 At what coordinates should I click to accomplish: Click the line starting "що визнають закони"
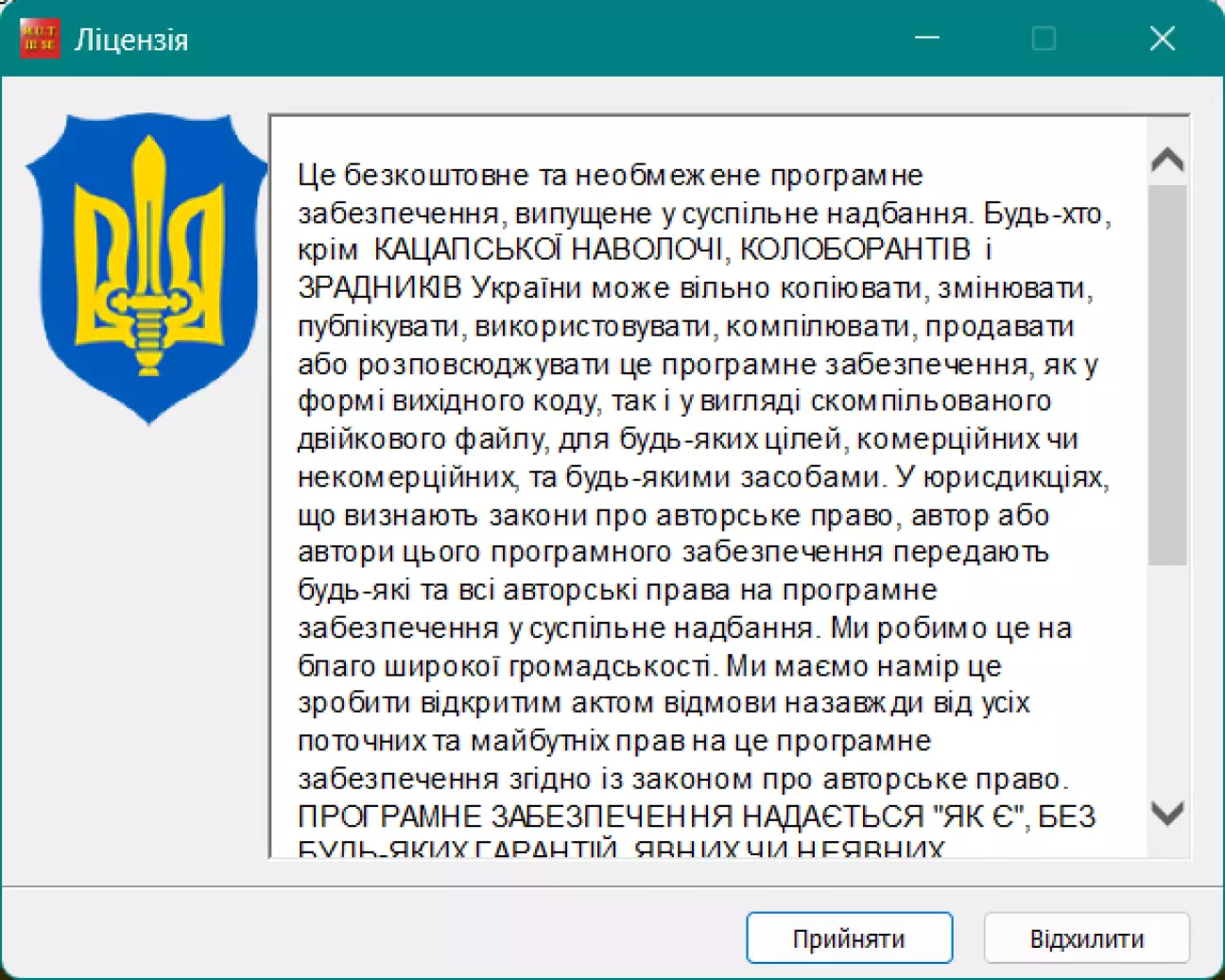tap(673, 515)
